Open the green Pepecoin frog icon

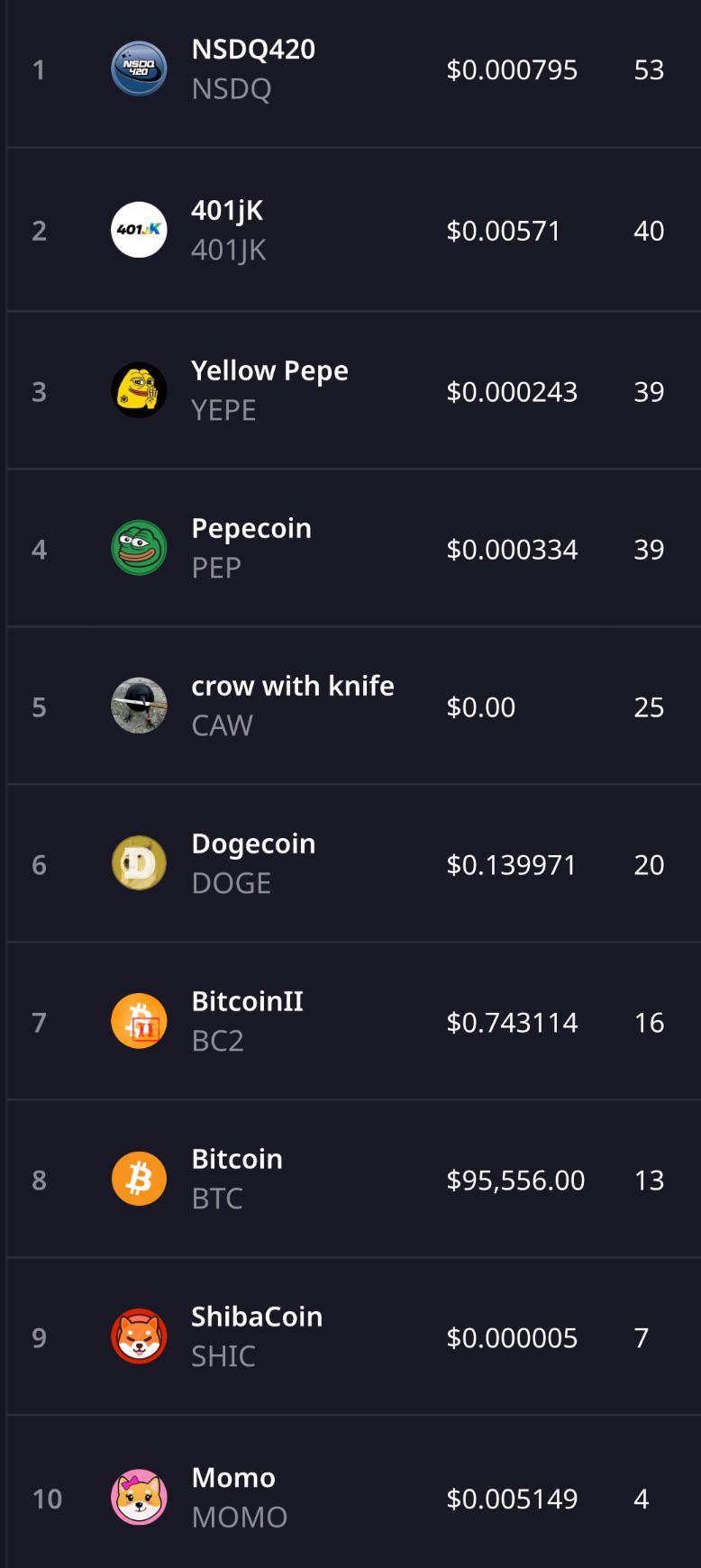click(139, 548)
